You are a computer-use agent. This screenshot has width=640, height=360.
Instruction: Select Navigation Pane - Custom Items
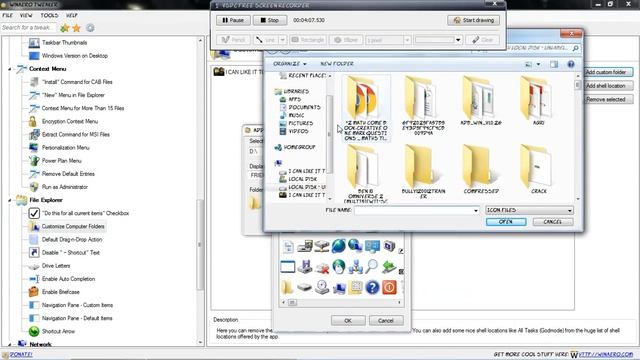click(77, 305)
